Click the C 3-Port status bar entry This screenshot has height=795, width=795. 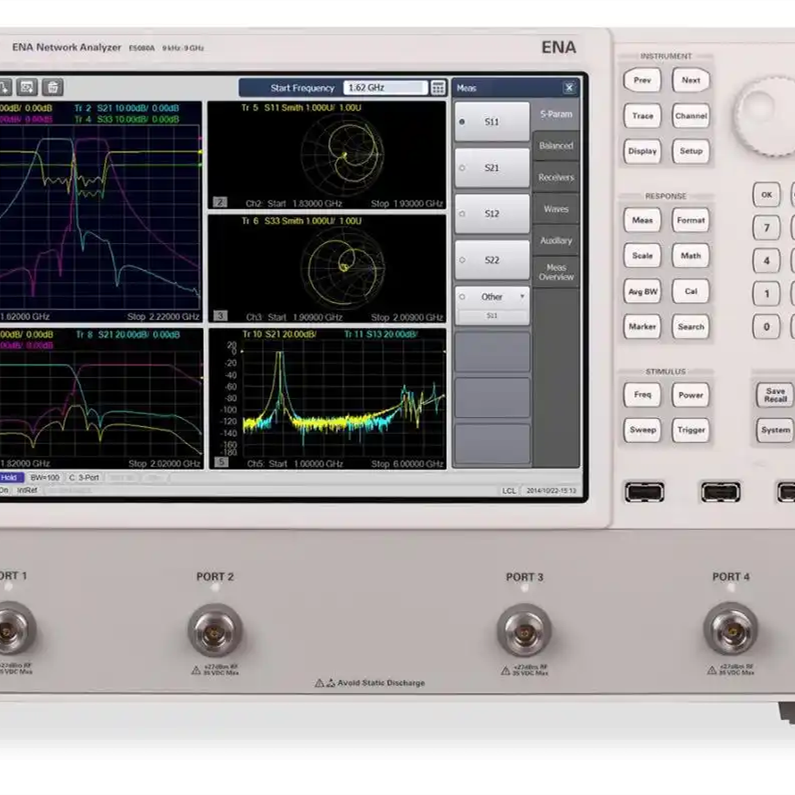point(84,478)
